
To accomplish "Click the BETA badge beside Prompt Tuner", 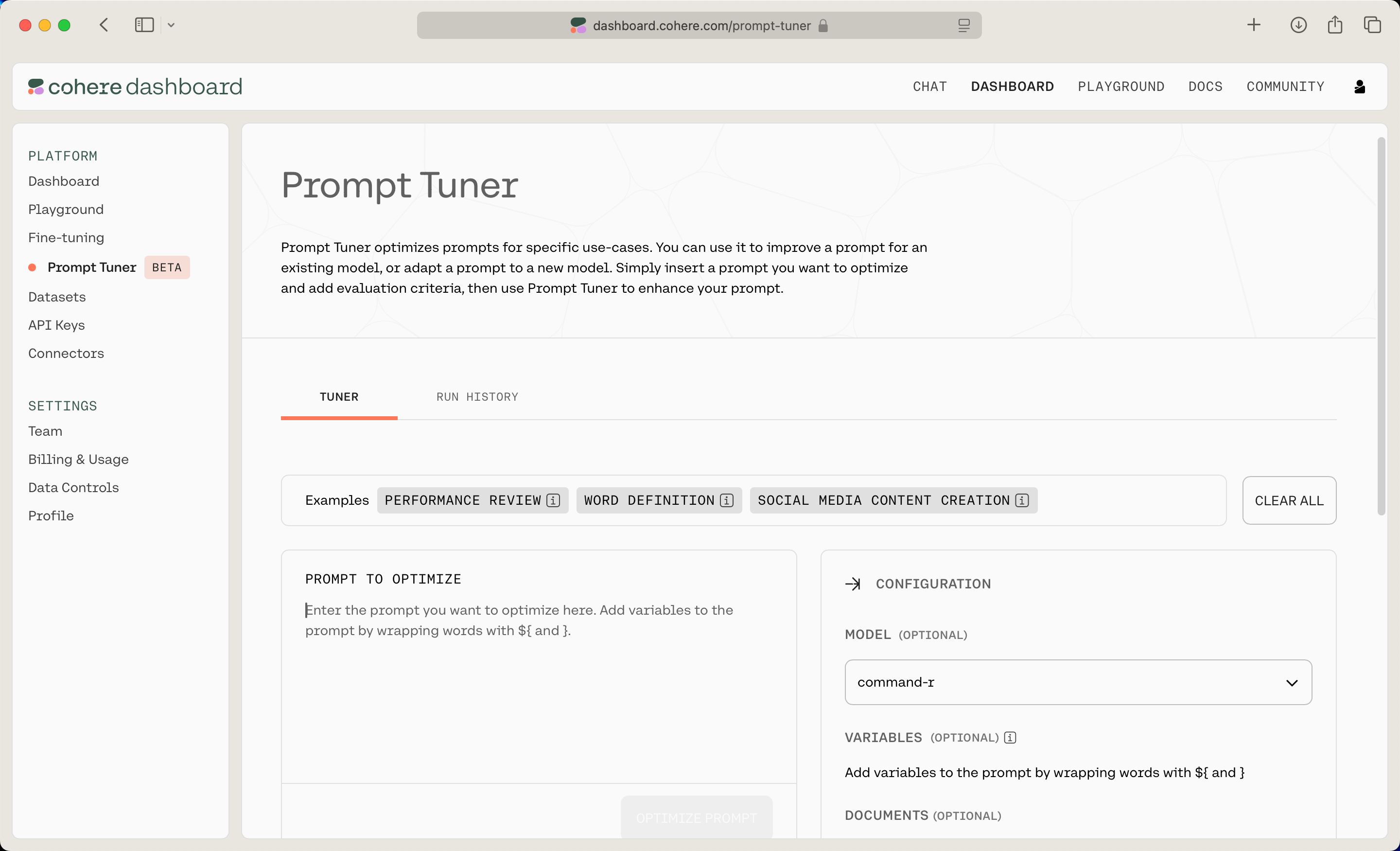I will coord(166,267).
